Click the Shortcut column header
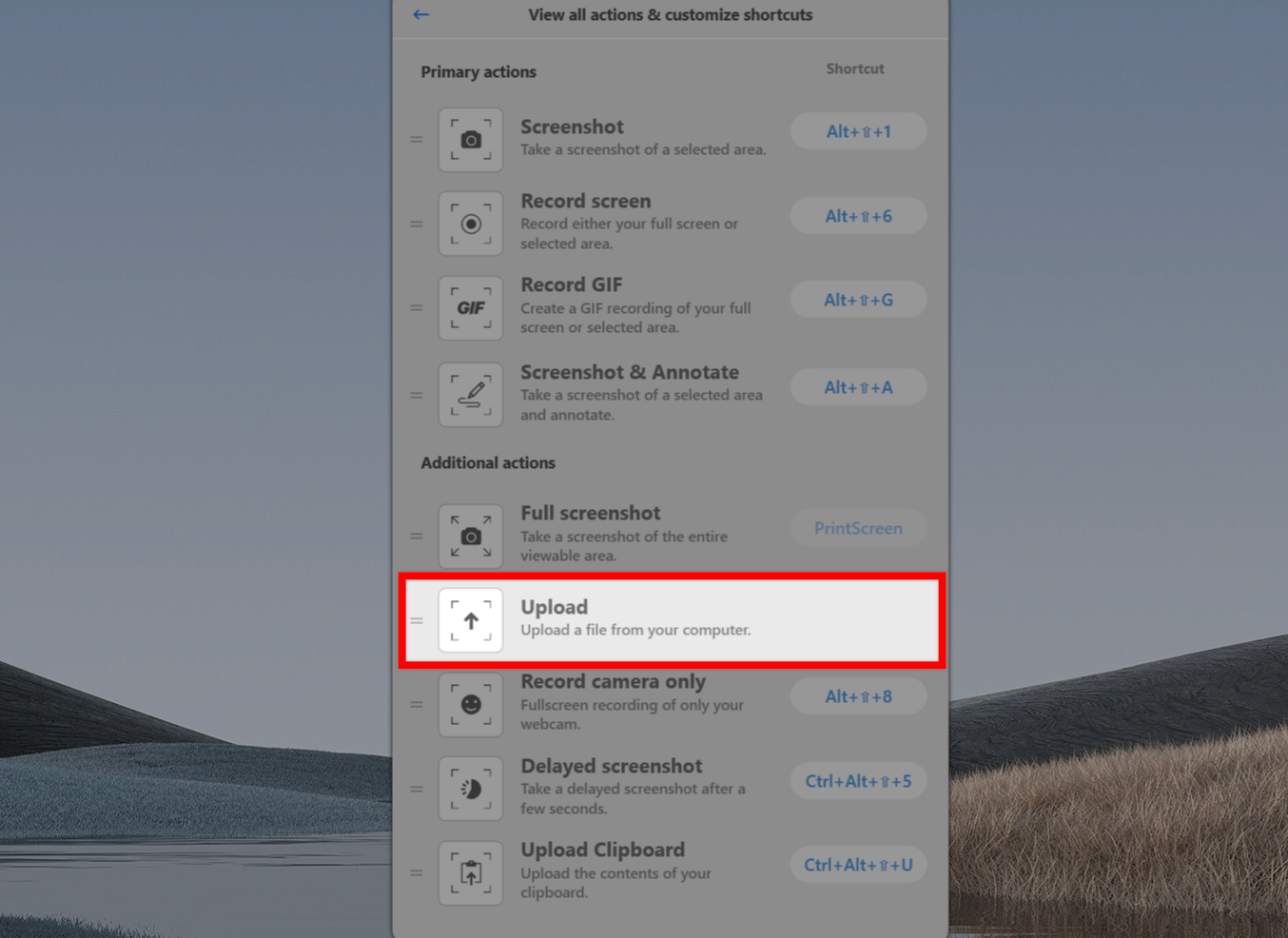 coord(855,68)
